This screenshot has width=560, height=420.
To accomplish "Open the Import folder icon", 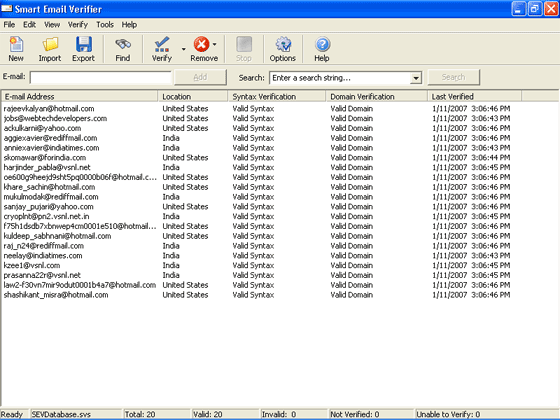I will point(50,44).
